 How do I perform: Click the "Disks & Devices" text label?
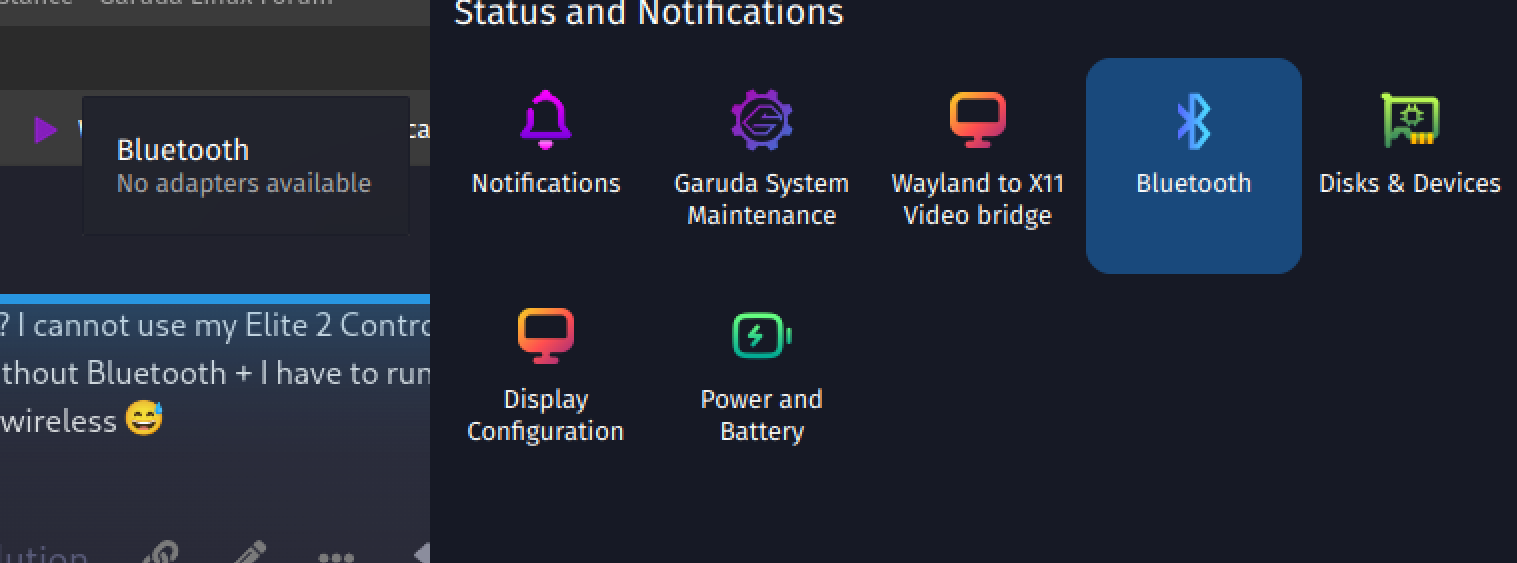tap(1410, 183)
